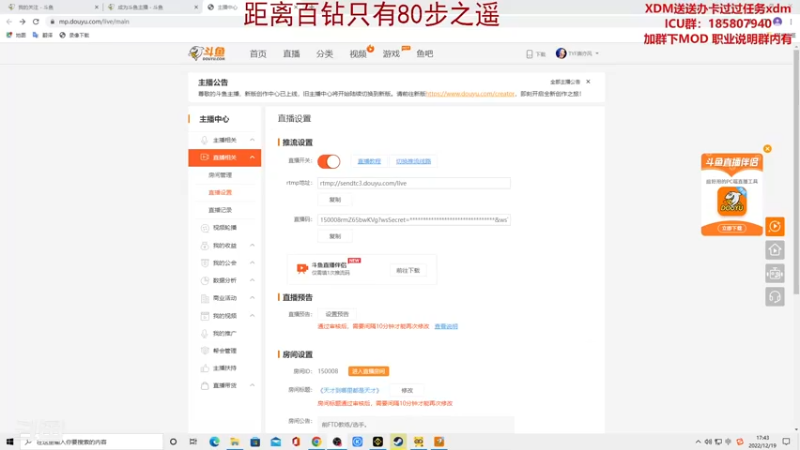Click the 我的推广 sidebar icon
The width and height of the screenshot is (800, 450).
[205, 333]
